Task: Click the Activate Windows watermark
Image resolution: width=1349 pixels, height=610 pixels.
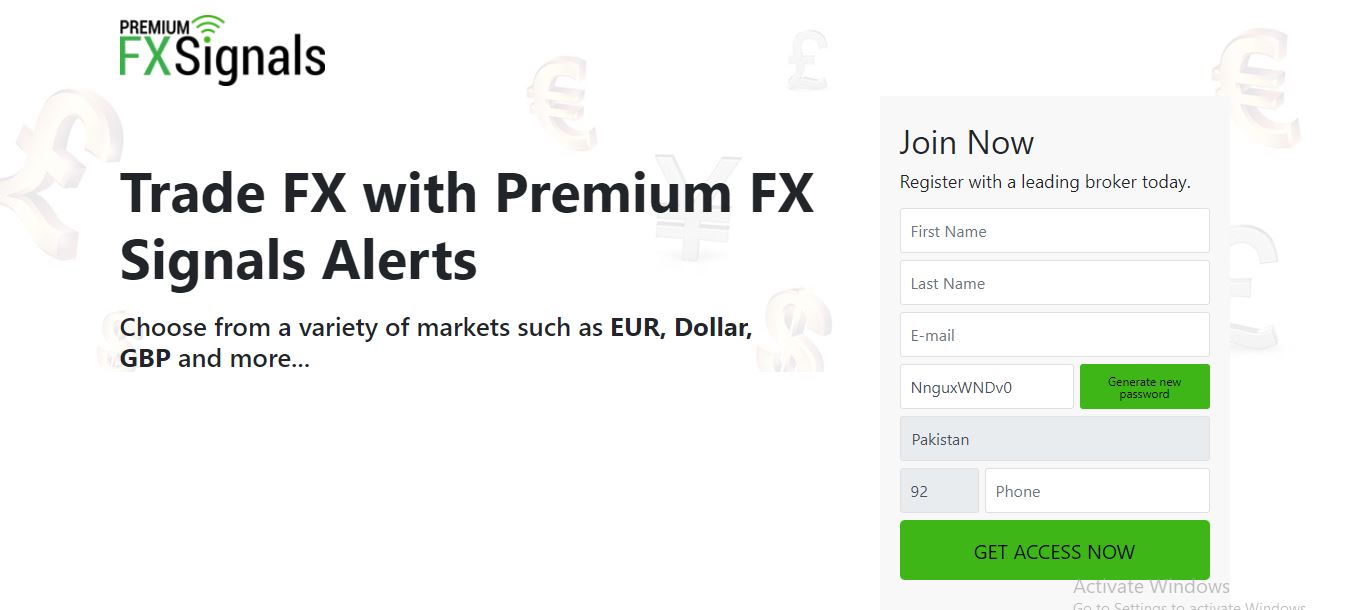Action: point(1151,587)
